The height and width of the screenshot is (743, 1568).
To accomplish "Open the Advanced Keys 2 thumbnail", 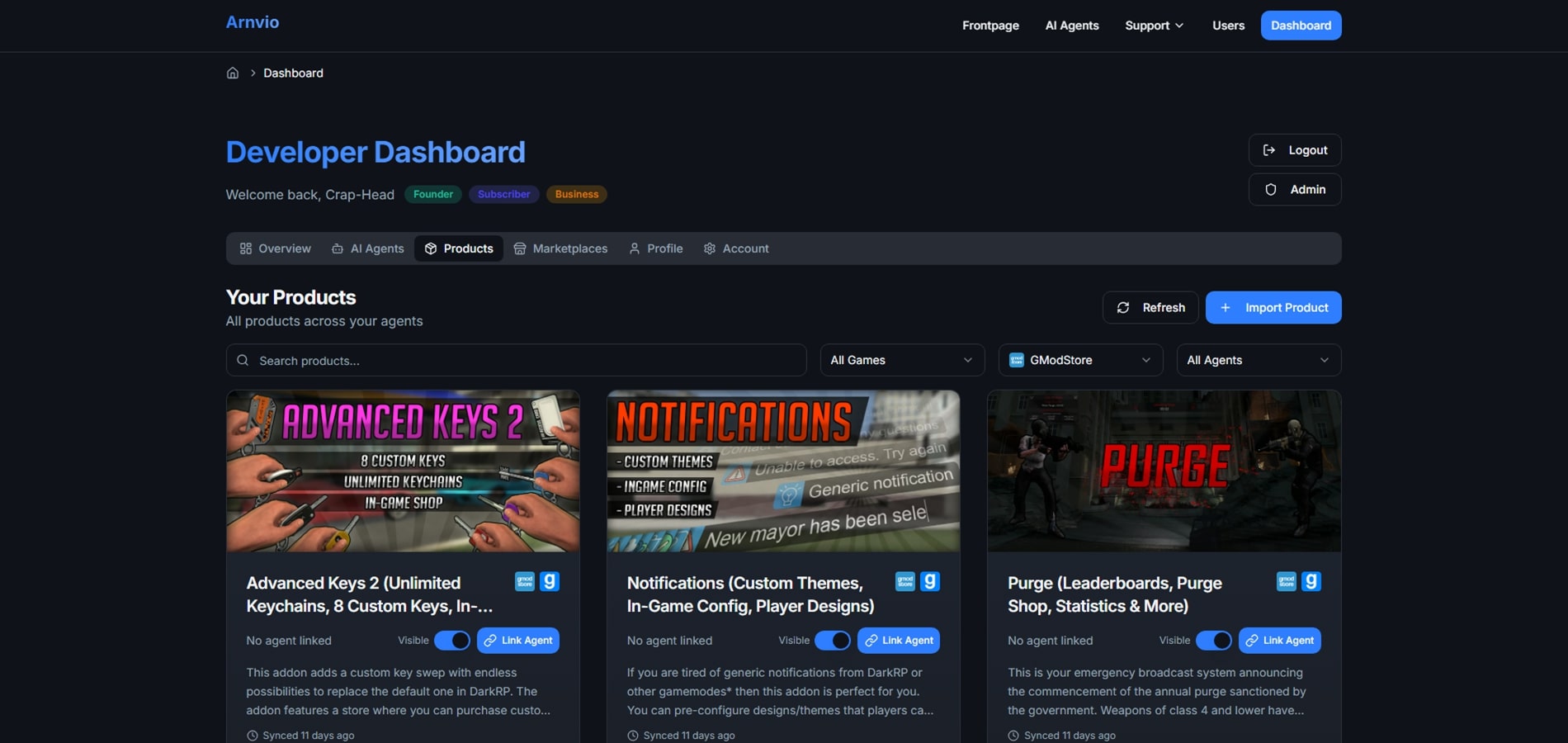I will 403,471.
